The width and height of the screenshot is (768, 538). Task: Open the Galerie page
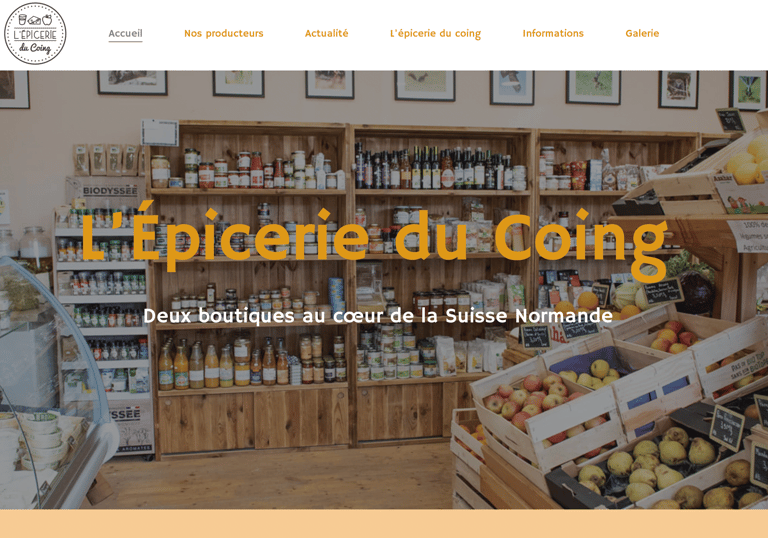tap(642, 33)
